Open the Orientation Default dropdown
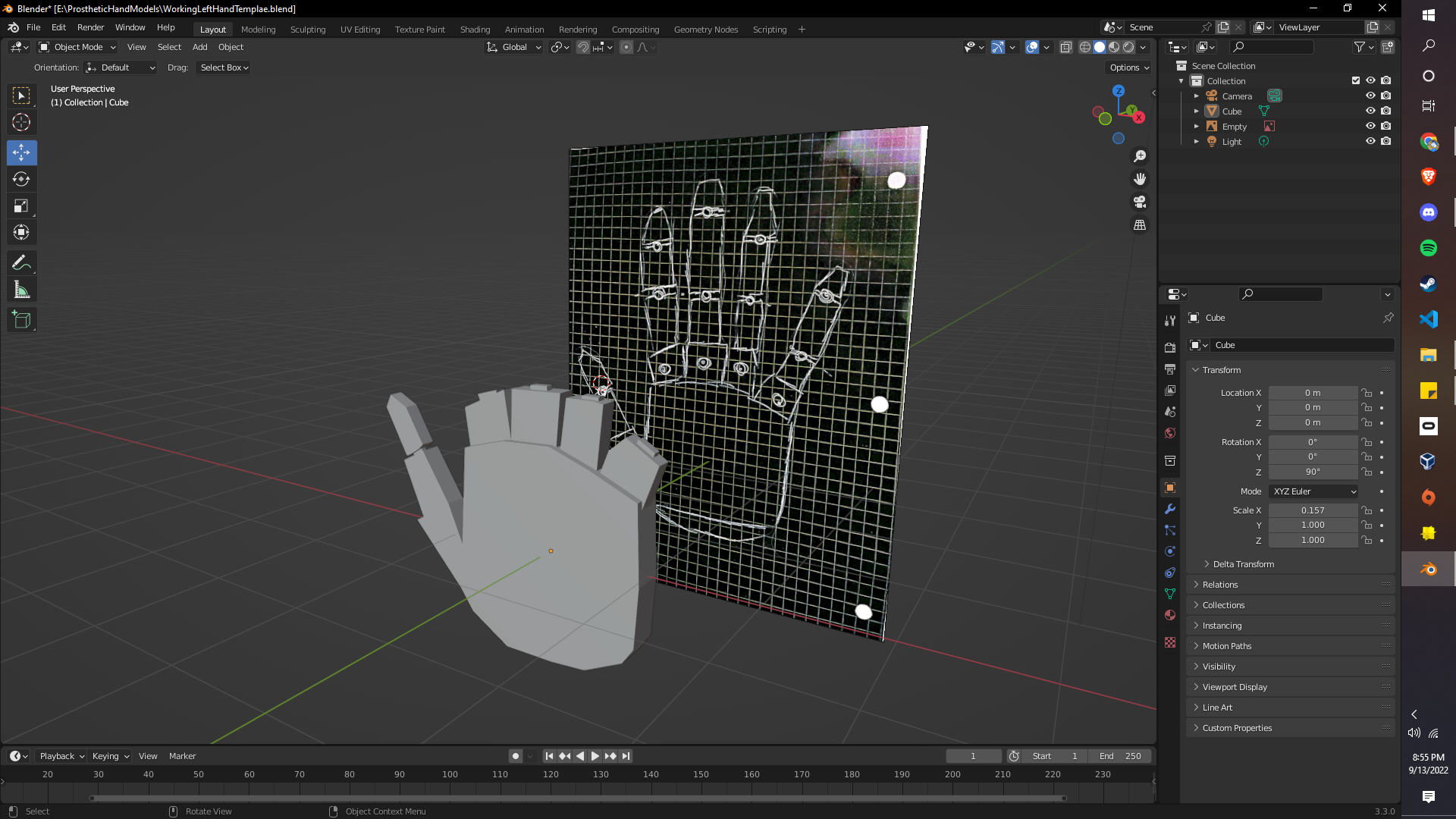The width and height of the screenshot is (1456, 819). tap(121, 67)
